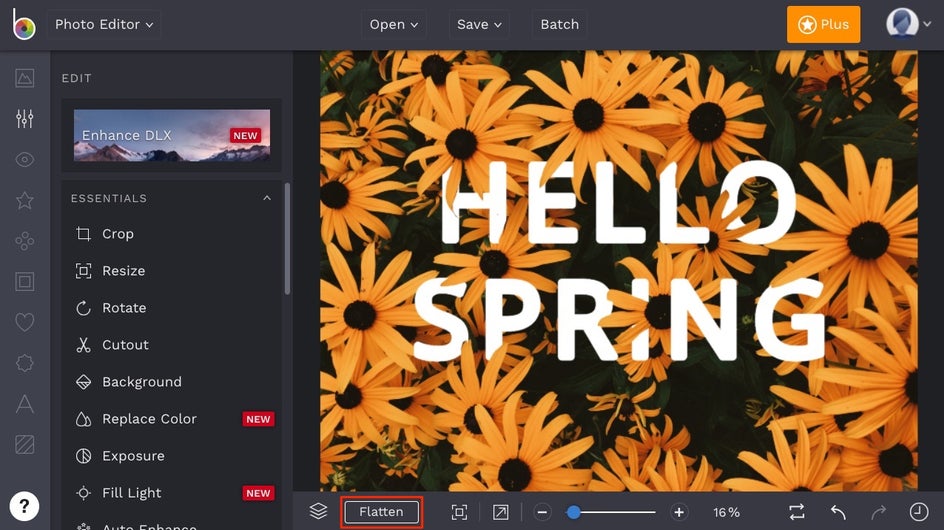This screenshot has height=530, width=944.
Task: Open the Enhance DLX thumbnail
Action: click(x=172, y=135)
